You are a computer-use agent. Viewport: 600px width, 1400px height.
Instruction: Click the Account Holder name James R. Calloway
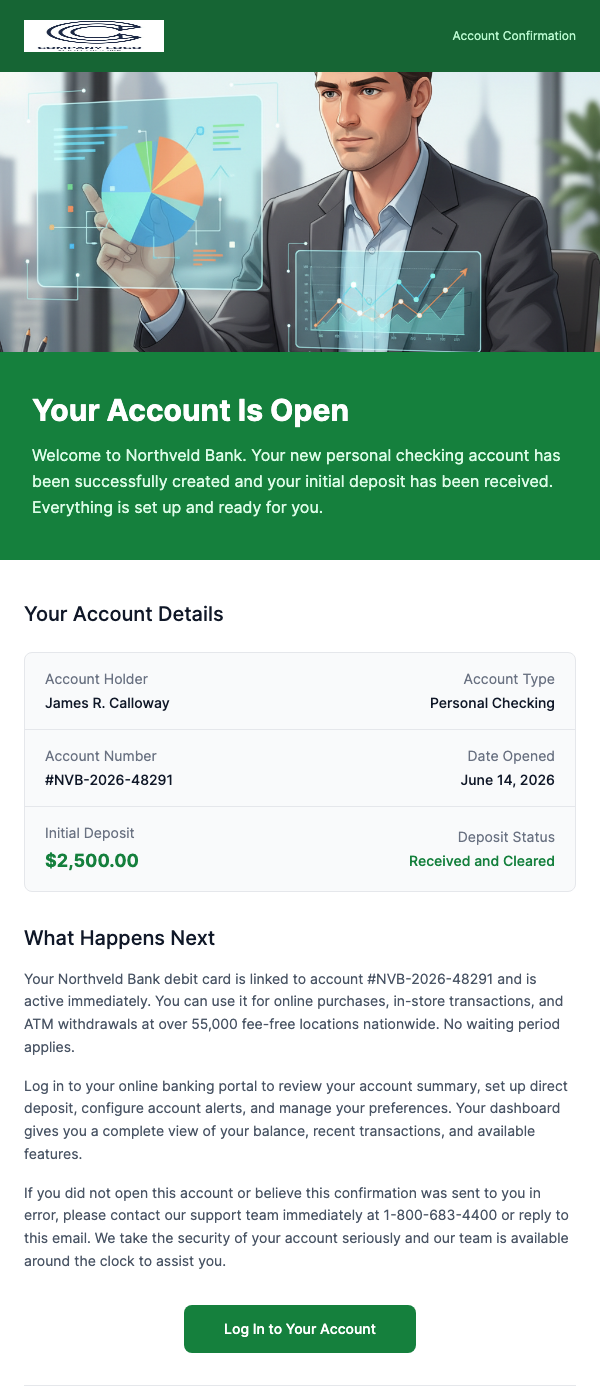[107, 703]
